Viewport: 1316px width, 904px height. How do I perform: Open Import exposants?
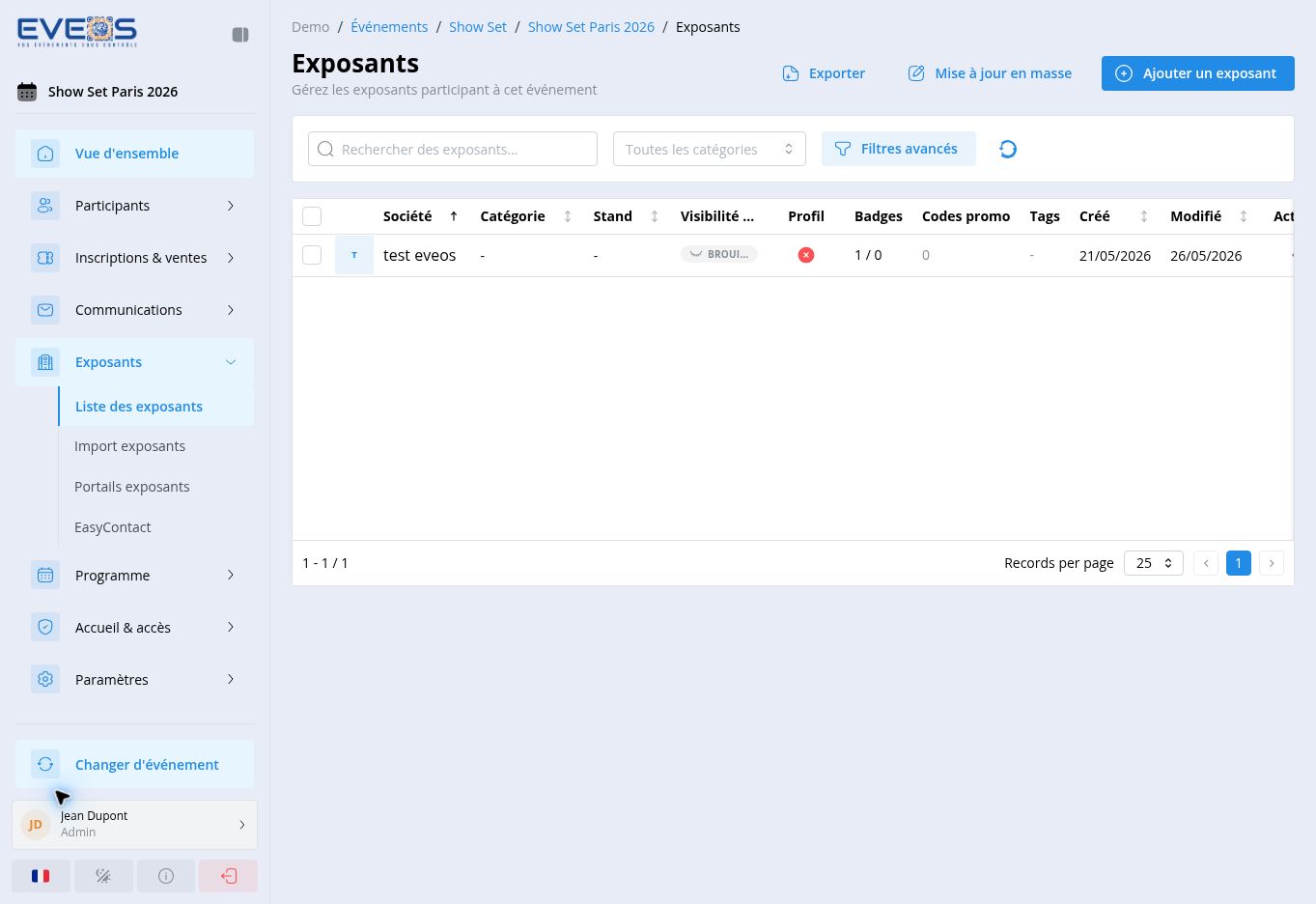pyautogui.click(x=129, y=446)
